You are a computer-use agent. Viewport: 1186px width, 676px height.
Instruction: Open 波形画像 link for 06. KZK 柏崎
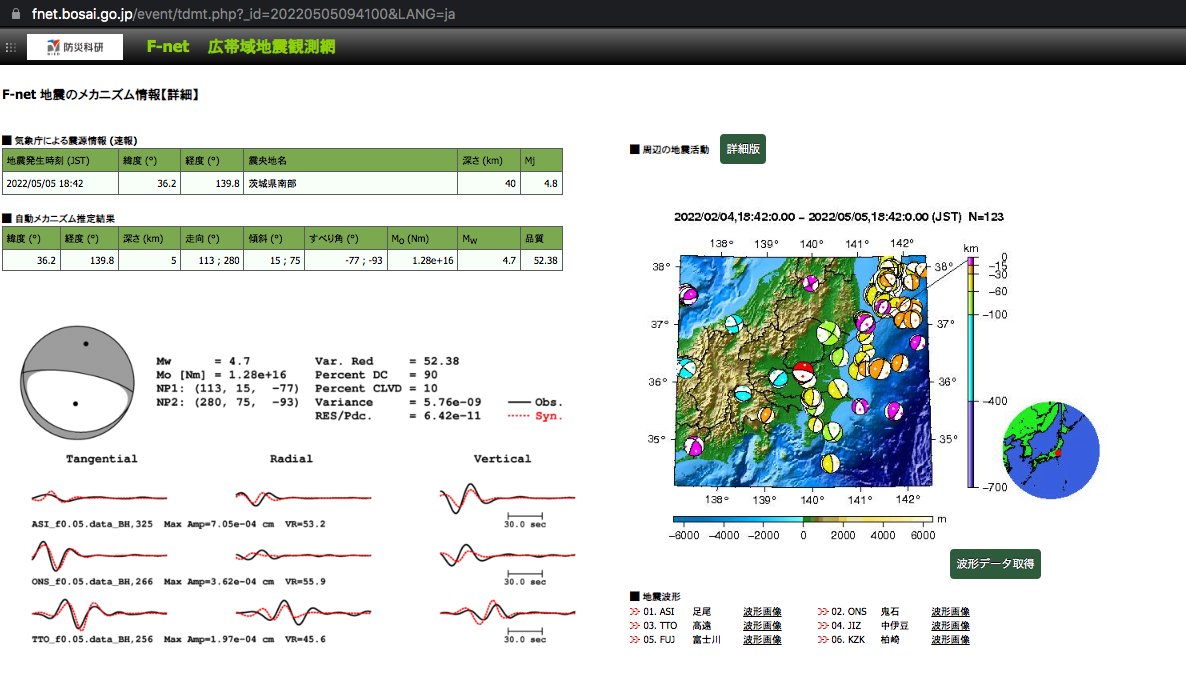click(950, 640)
